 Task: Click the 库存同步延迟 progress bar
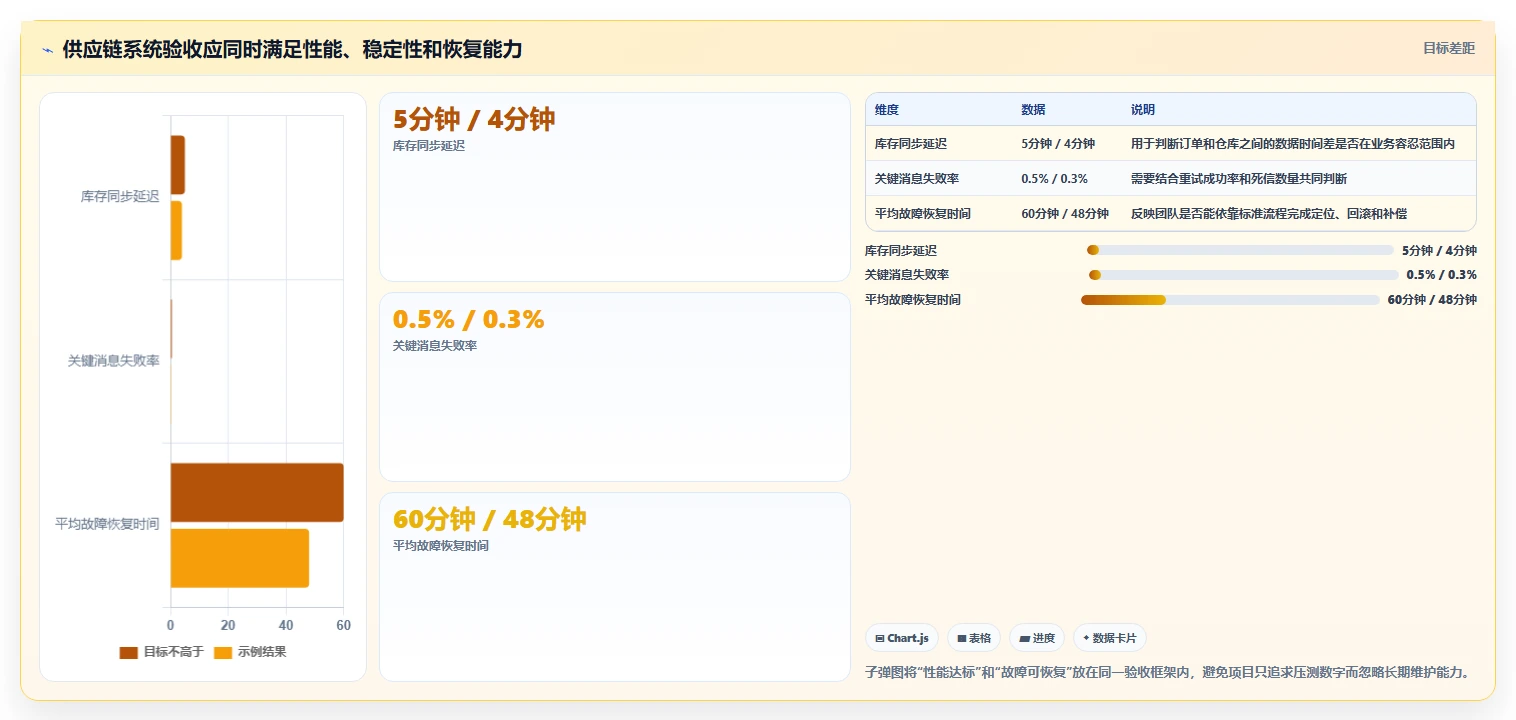click(1239, 250)
